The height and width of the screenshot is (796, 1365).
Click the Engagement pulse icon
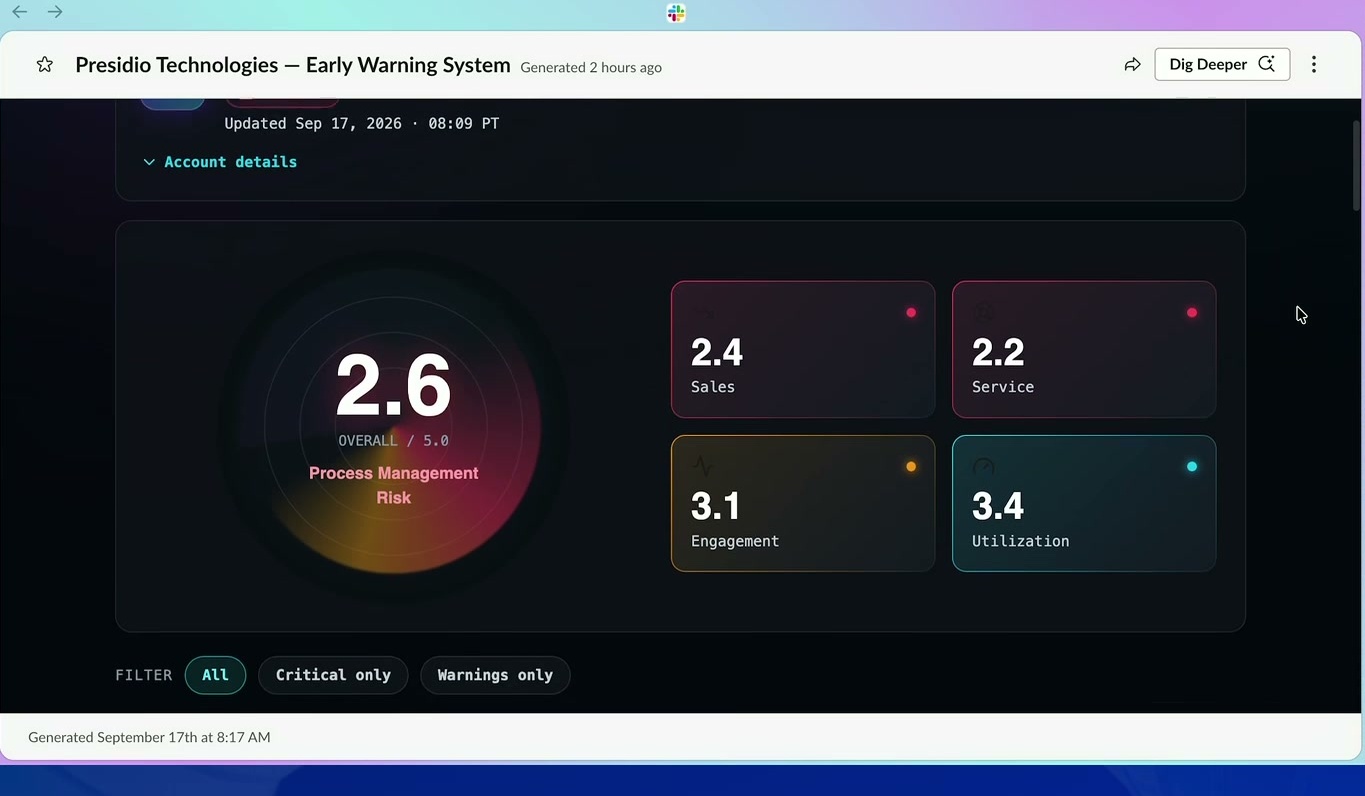coord(702,466)
